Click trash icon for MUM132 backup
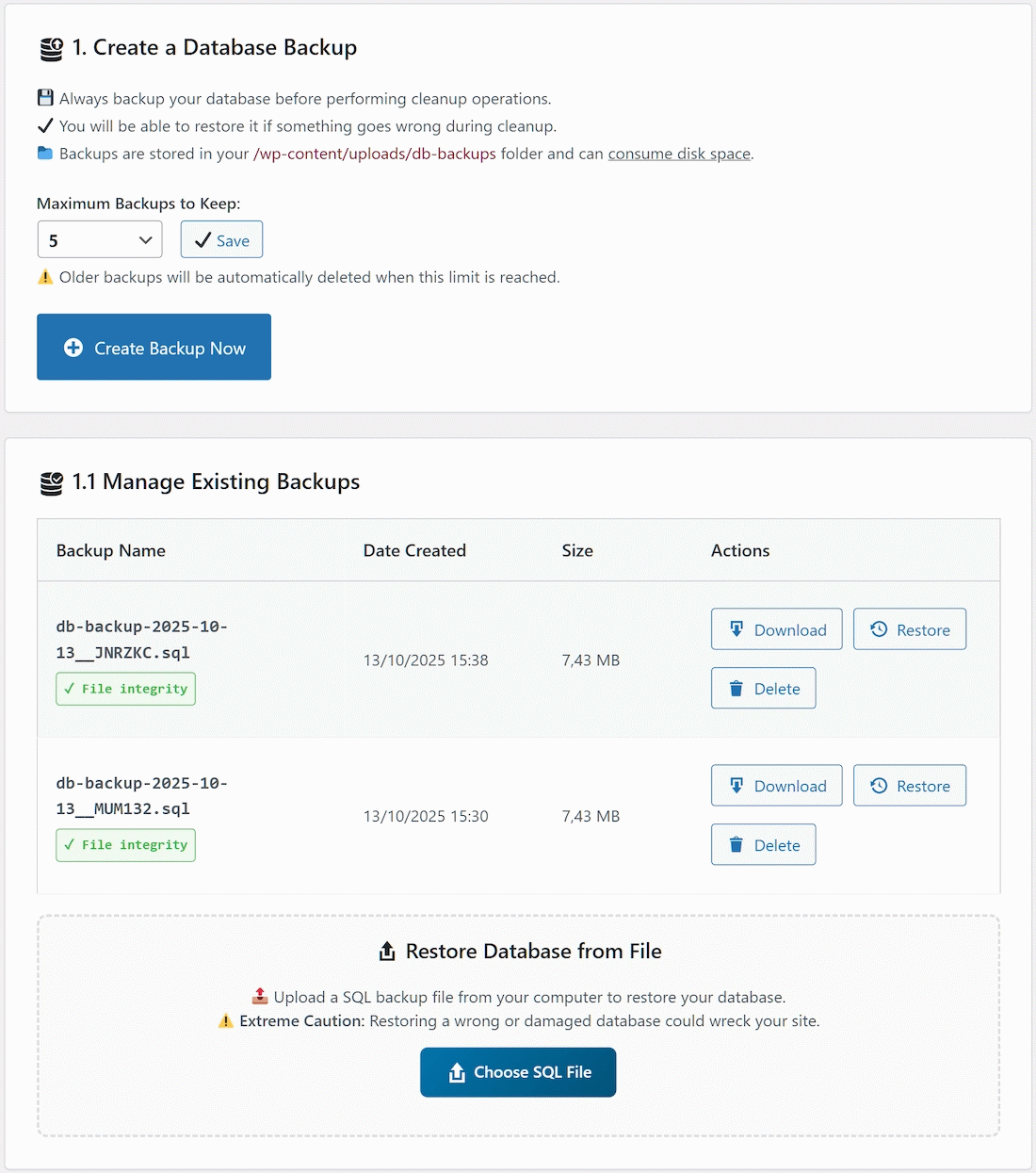The height and width of the screenshot is (1173, 1036). (x=737, y=845)
